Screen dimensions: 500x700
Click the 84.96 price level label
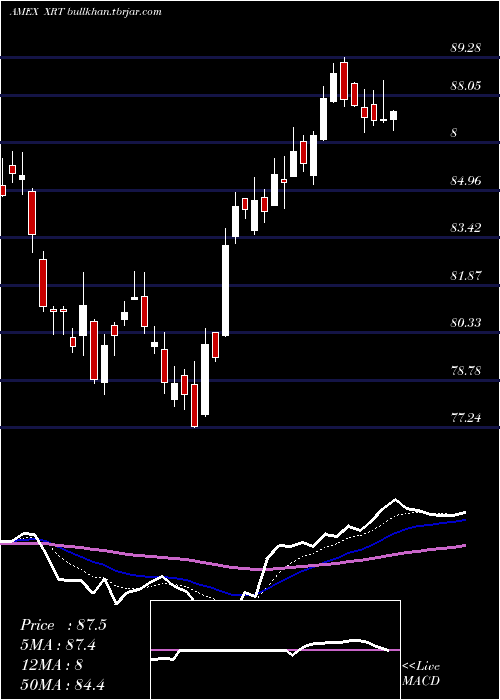coord(466,181)
